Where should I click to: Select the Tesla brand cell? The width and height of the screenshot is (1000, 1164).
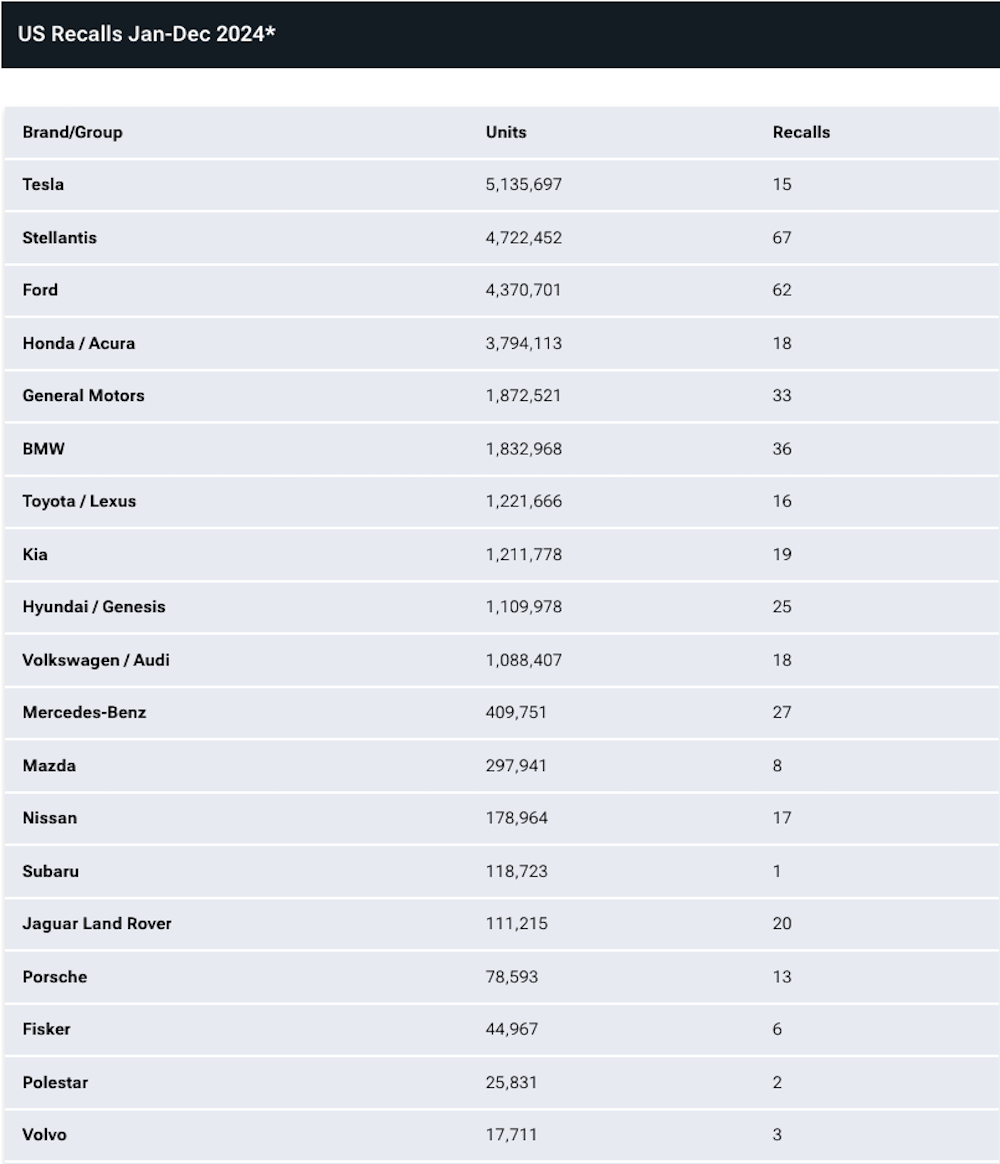tap(43, 184)
